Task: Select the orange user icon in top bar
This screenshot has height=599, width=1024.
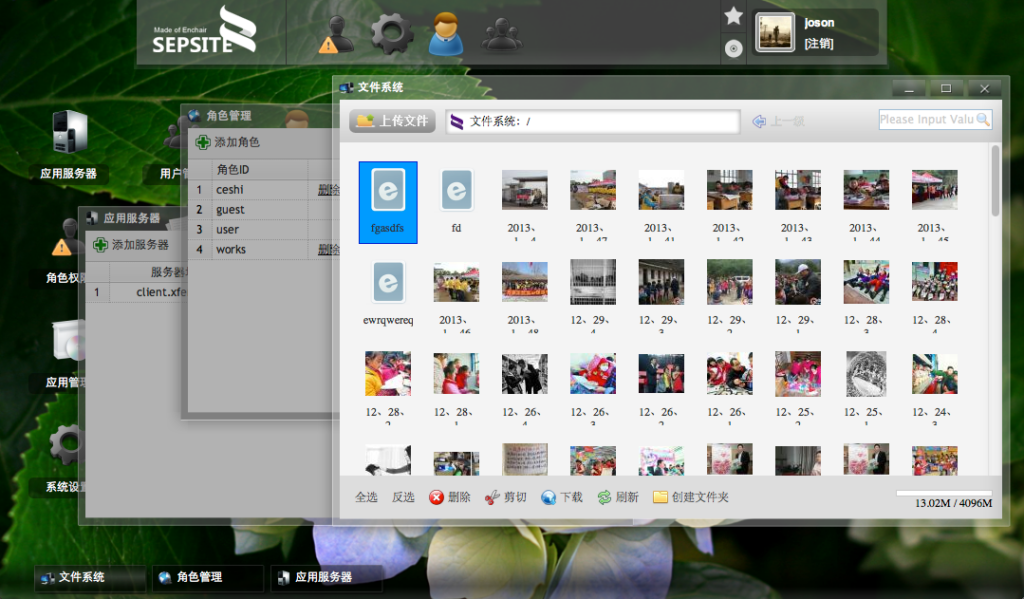Action: tap(446, 34)
